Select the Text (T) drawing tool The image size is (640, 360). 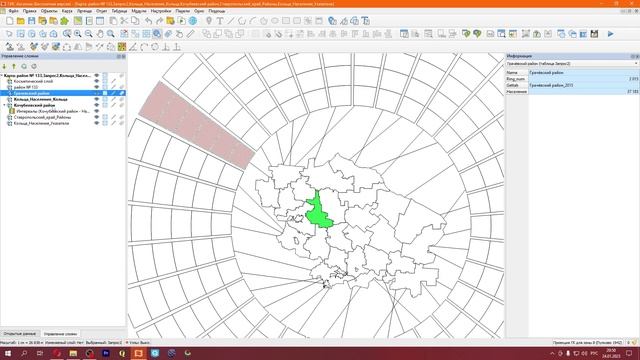click(x=220, y=21)
